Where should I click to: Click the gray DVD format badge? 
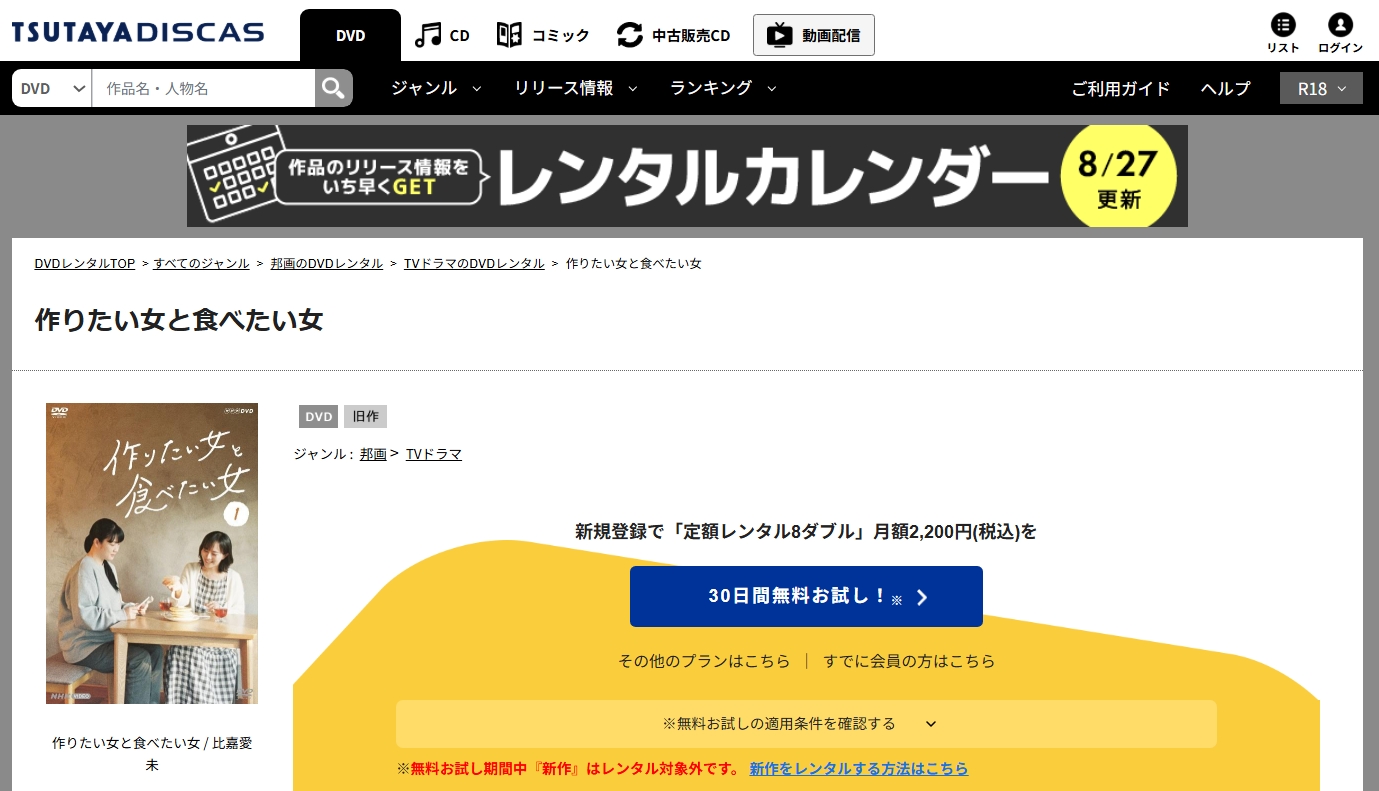point(318,416)
